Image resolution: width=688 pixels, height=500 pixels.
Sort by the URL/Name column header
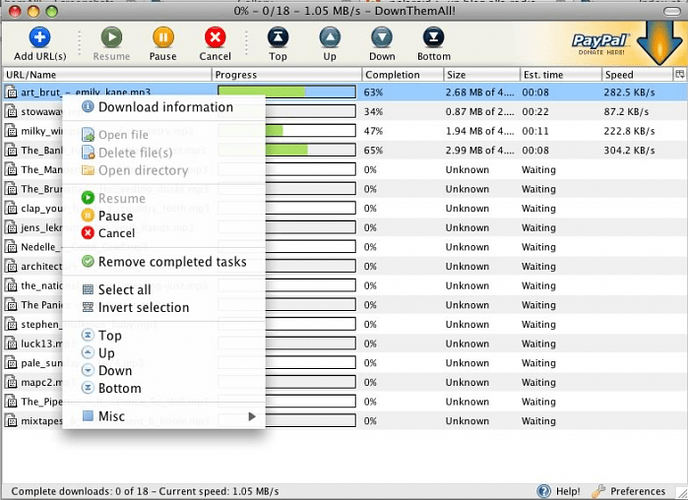[107, 75]
